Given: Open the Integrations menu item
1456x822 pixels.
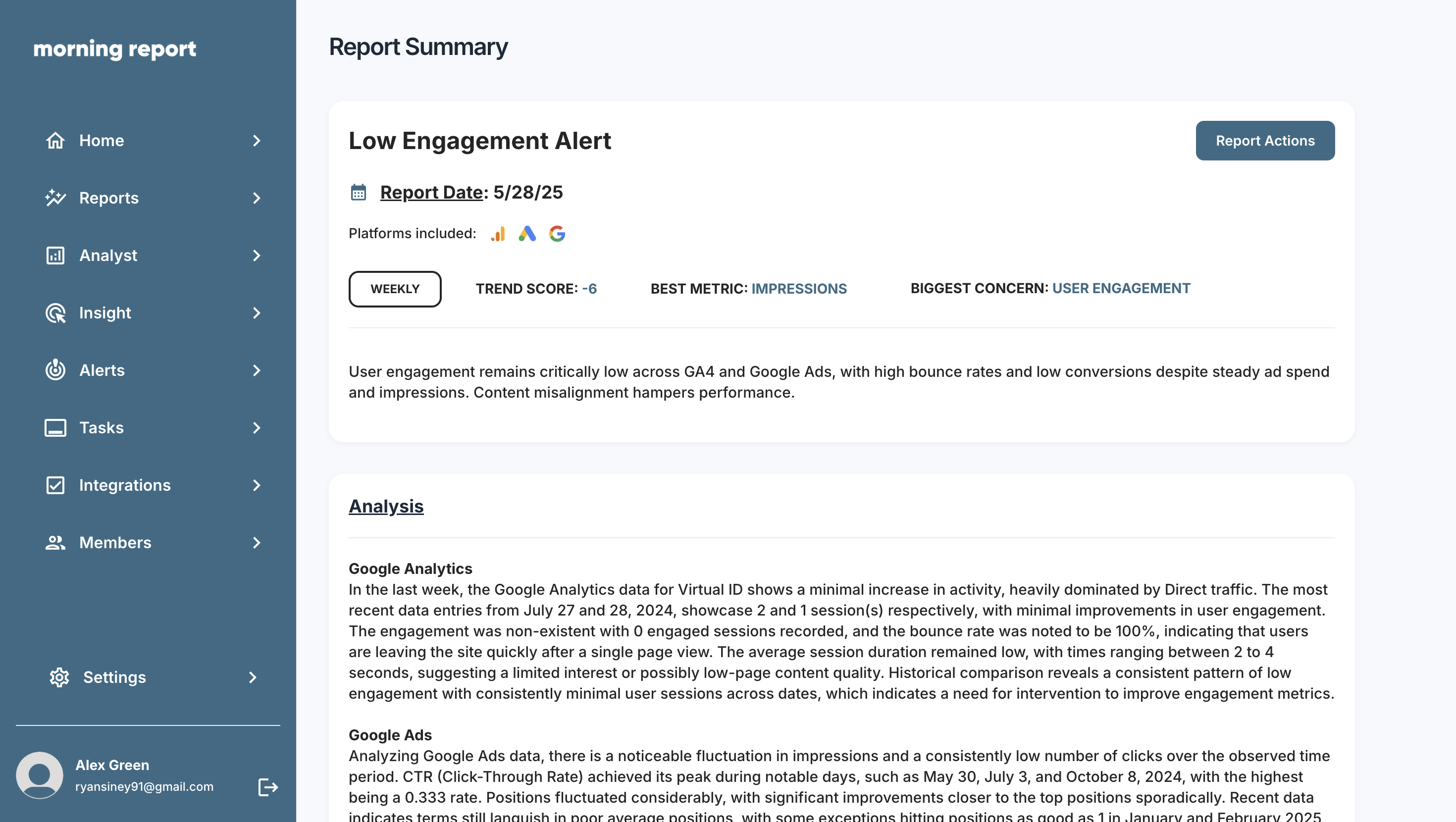Looking at the screenshot, I should coord(154,485).
